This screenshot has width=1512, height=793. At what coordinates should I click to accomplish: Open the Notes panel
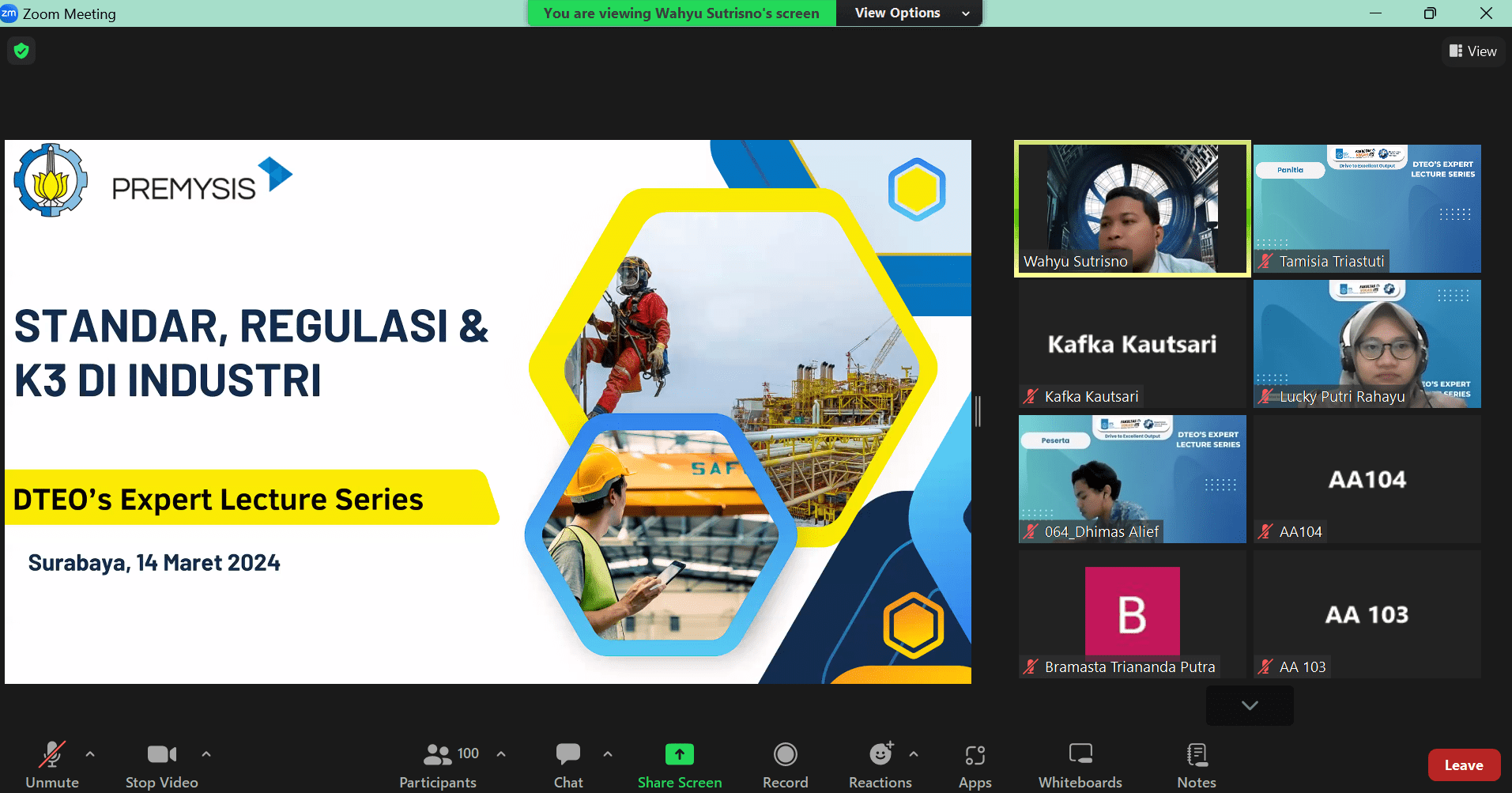coord(1196,765)
